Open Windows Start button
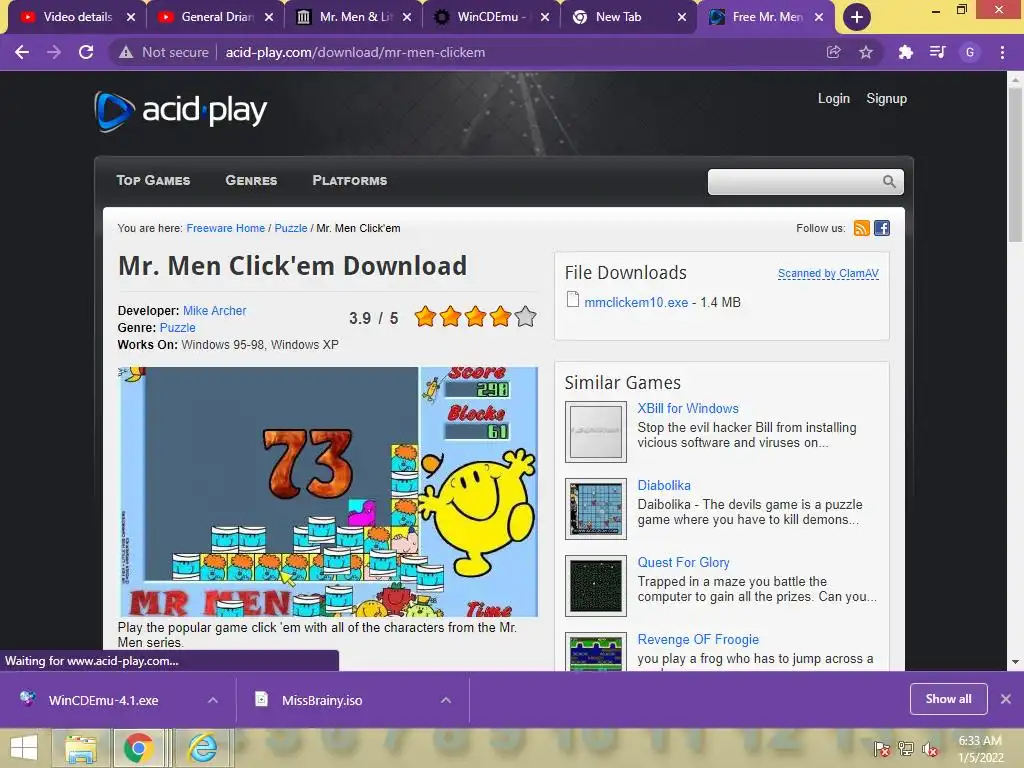This screenshot has width=1024, height=768. click(x=24, y=748)
